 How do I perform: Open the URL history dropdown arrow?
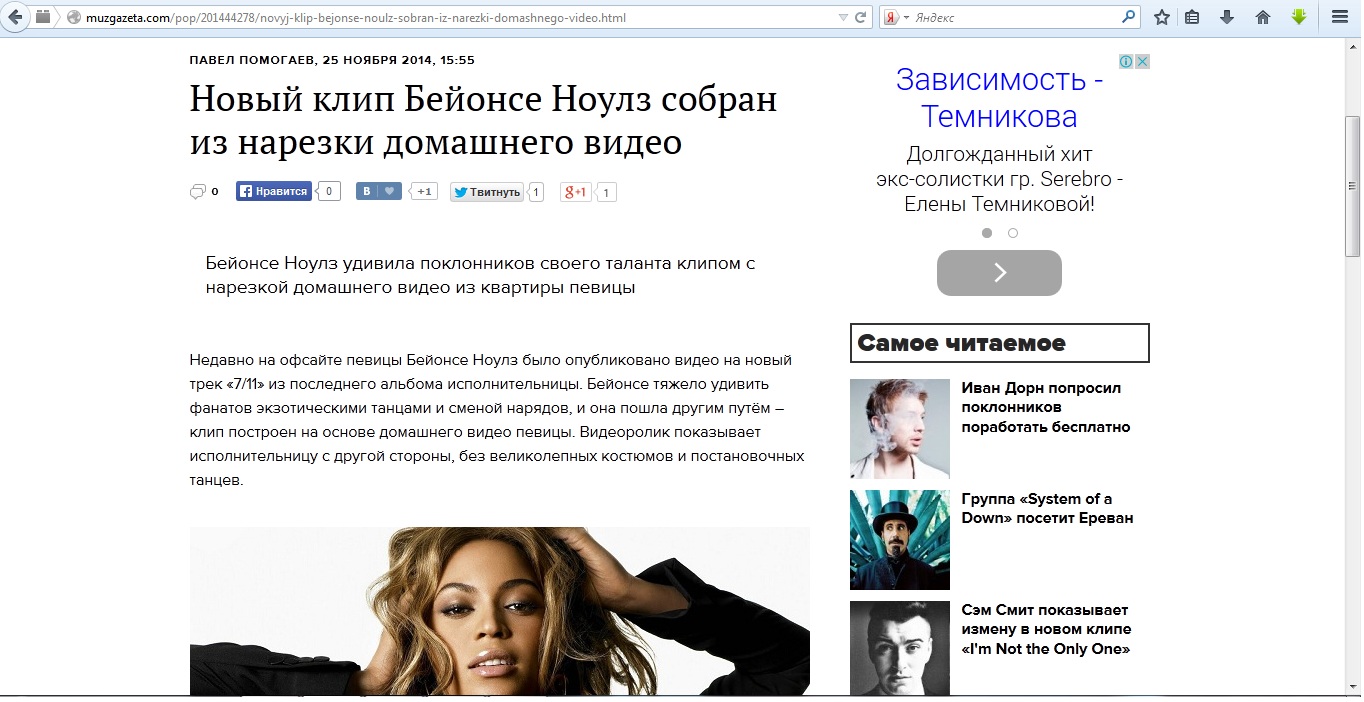pos(842,18)
